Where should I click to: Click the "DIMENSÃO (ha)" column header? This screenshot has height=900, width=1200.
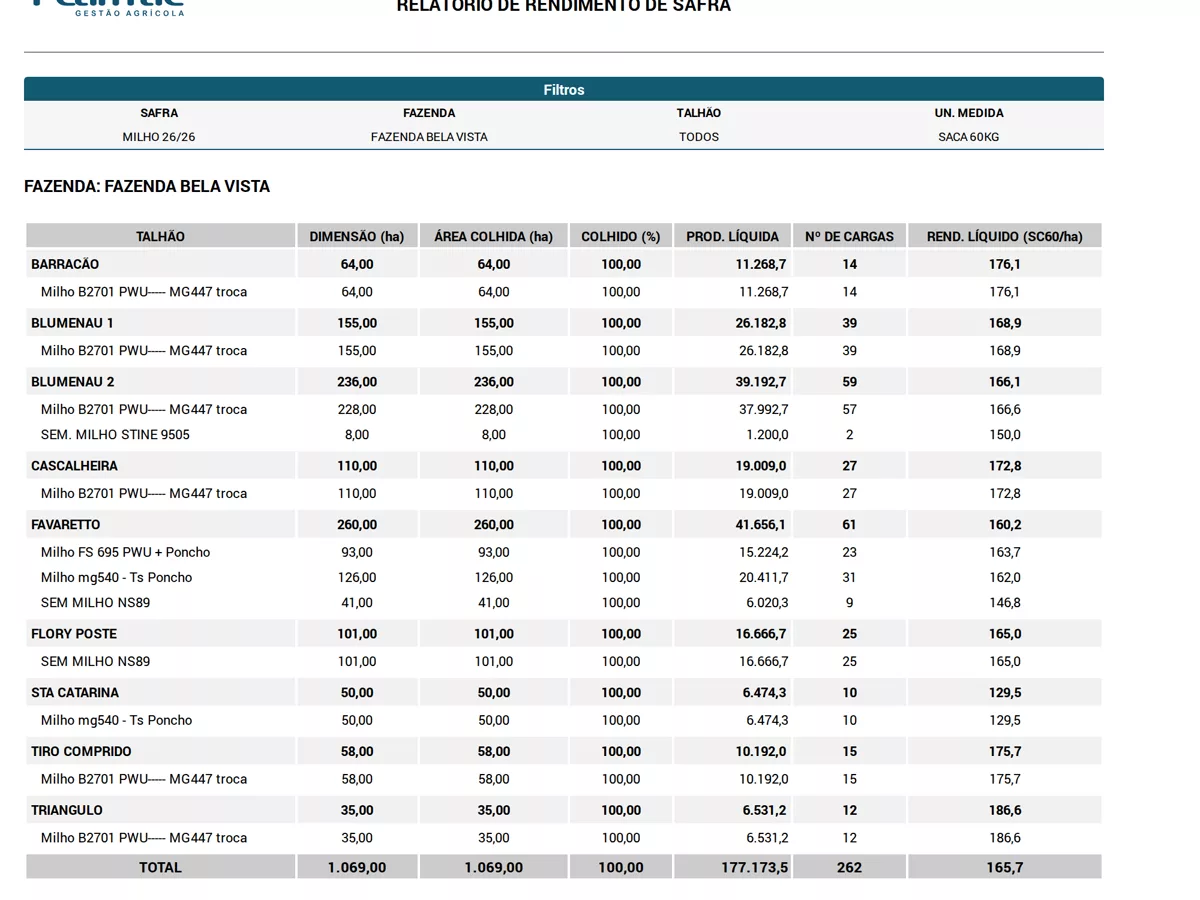(x=357, y=236)
